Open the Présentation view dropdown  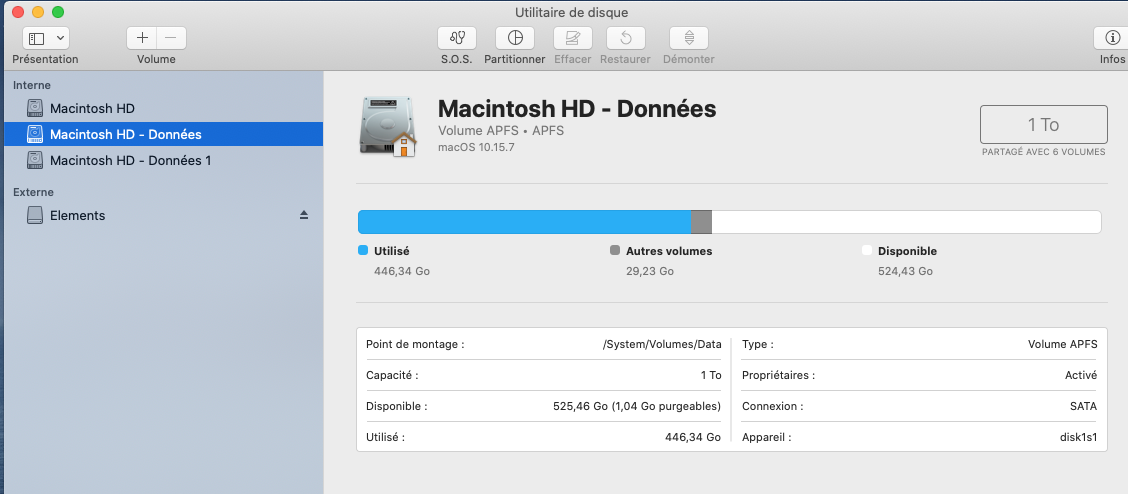coord(46,38)
